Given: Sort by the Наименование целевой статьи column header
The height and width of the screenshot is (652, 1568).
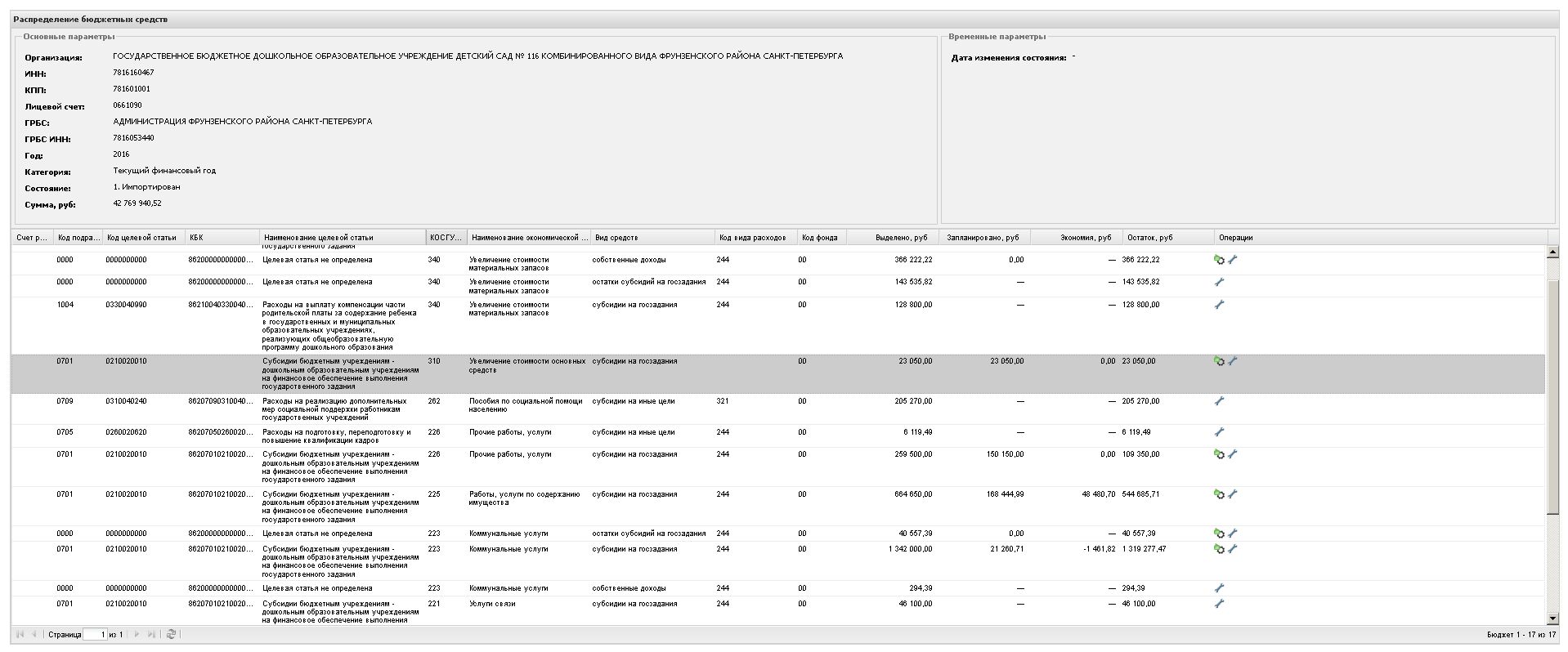Looking at the screenshot, I should tap(343, 238).
